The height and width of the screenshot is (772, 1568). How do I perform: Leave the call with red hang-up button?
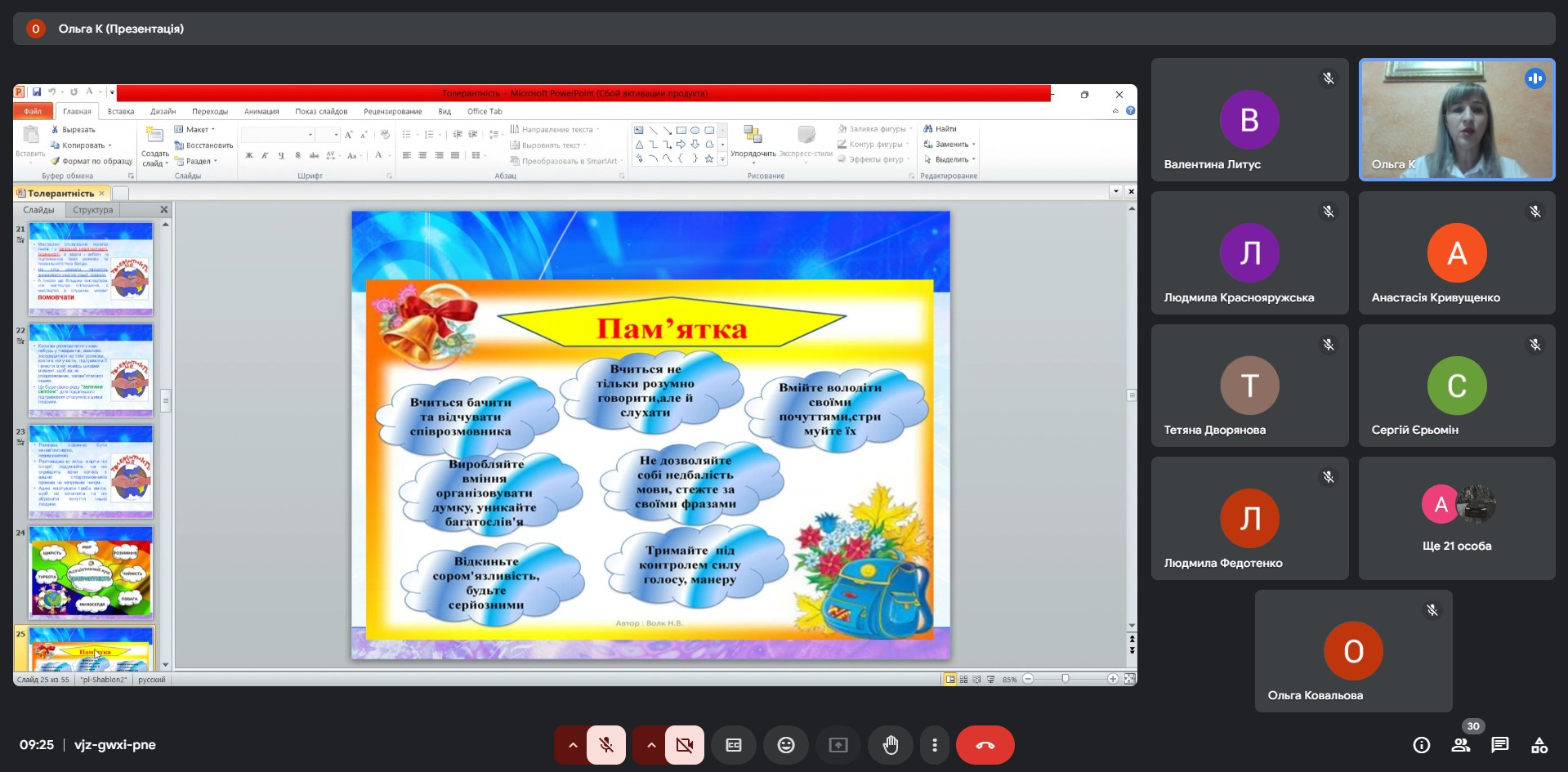[985, 745]
